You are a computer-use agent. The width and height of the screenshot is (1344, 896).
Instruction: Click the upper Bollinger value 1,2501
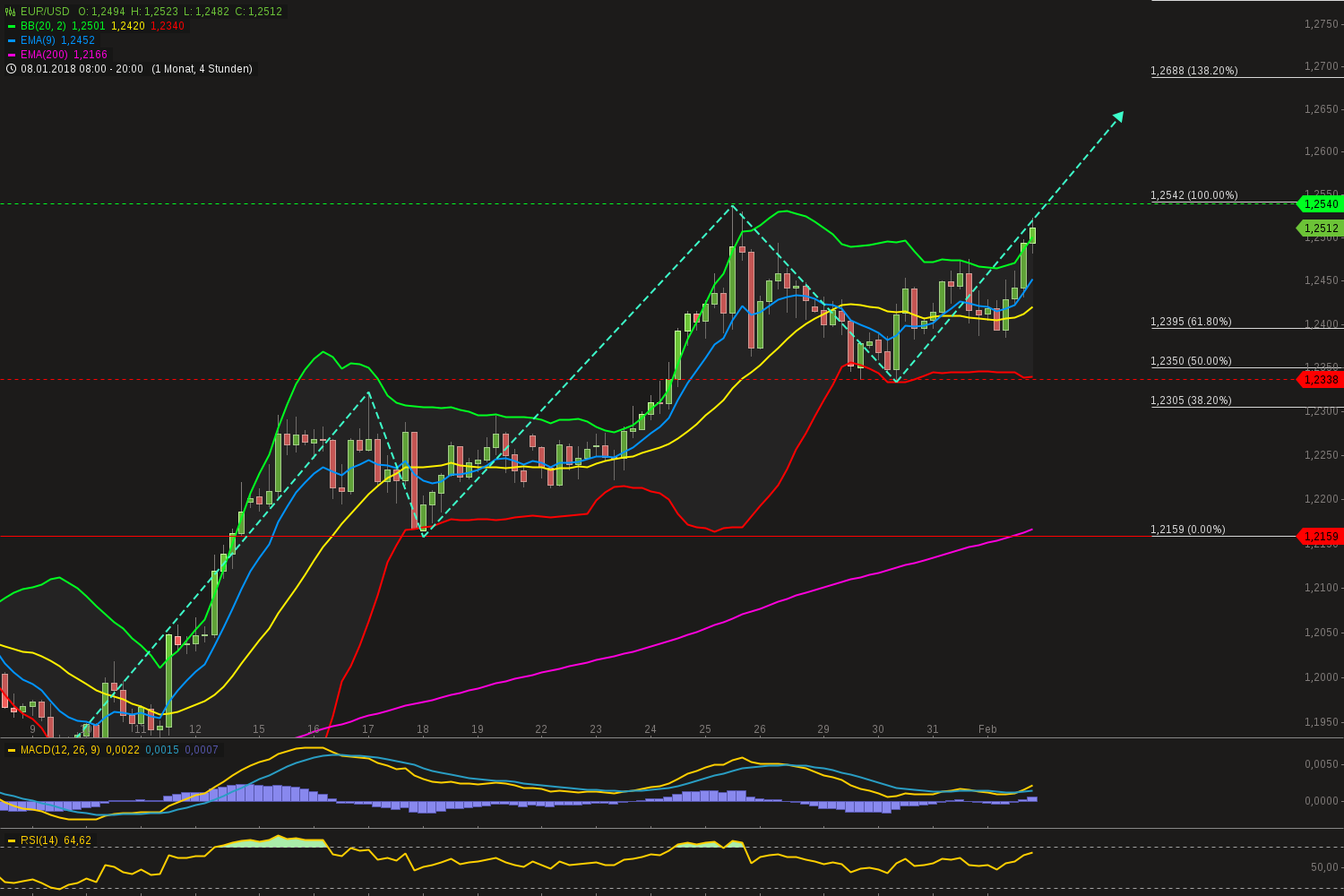(x=88, y=26)
